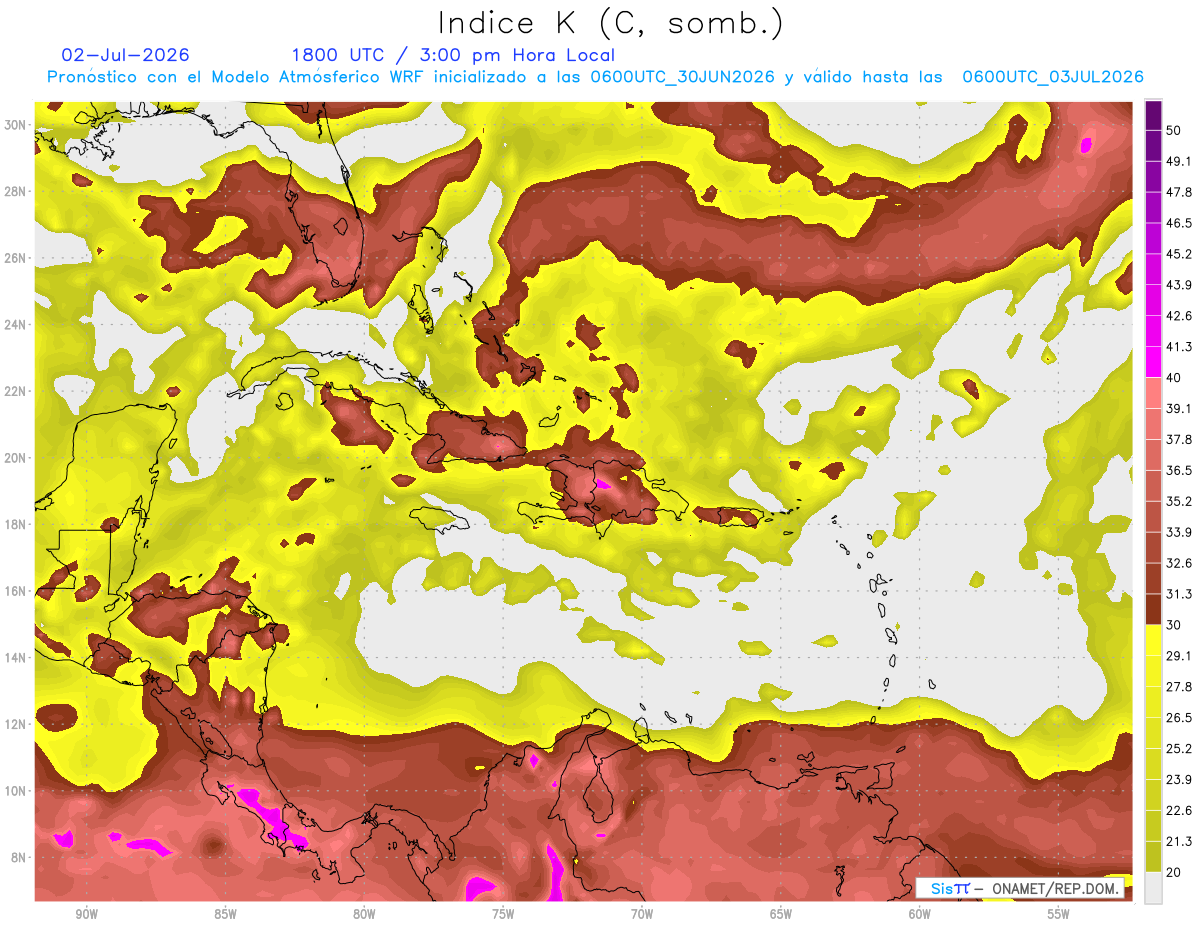Click the '70W' longitude axis label
Image resolution: width=1200 pixels, height=927 pixels.
pyautogui.click(x=642, y=914)
